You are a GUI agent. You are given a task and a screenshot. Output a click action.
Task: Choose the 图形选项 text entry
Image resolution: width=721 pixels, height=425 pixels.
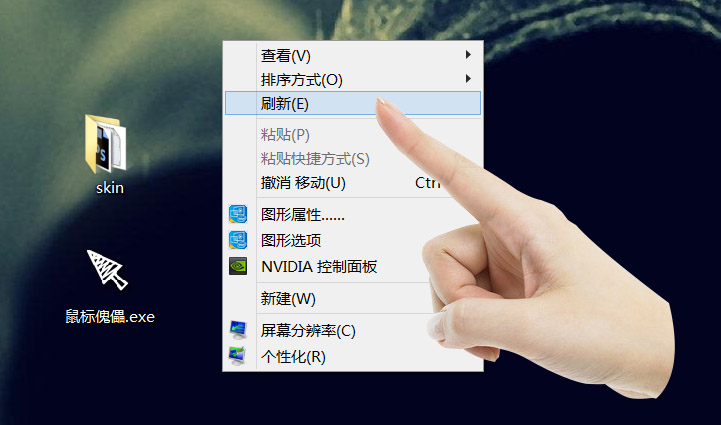point(291,240)
